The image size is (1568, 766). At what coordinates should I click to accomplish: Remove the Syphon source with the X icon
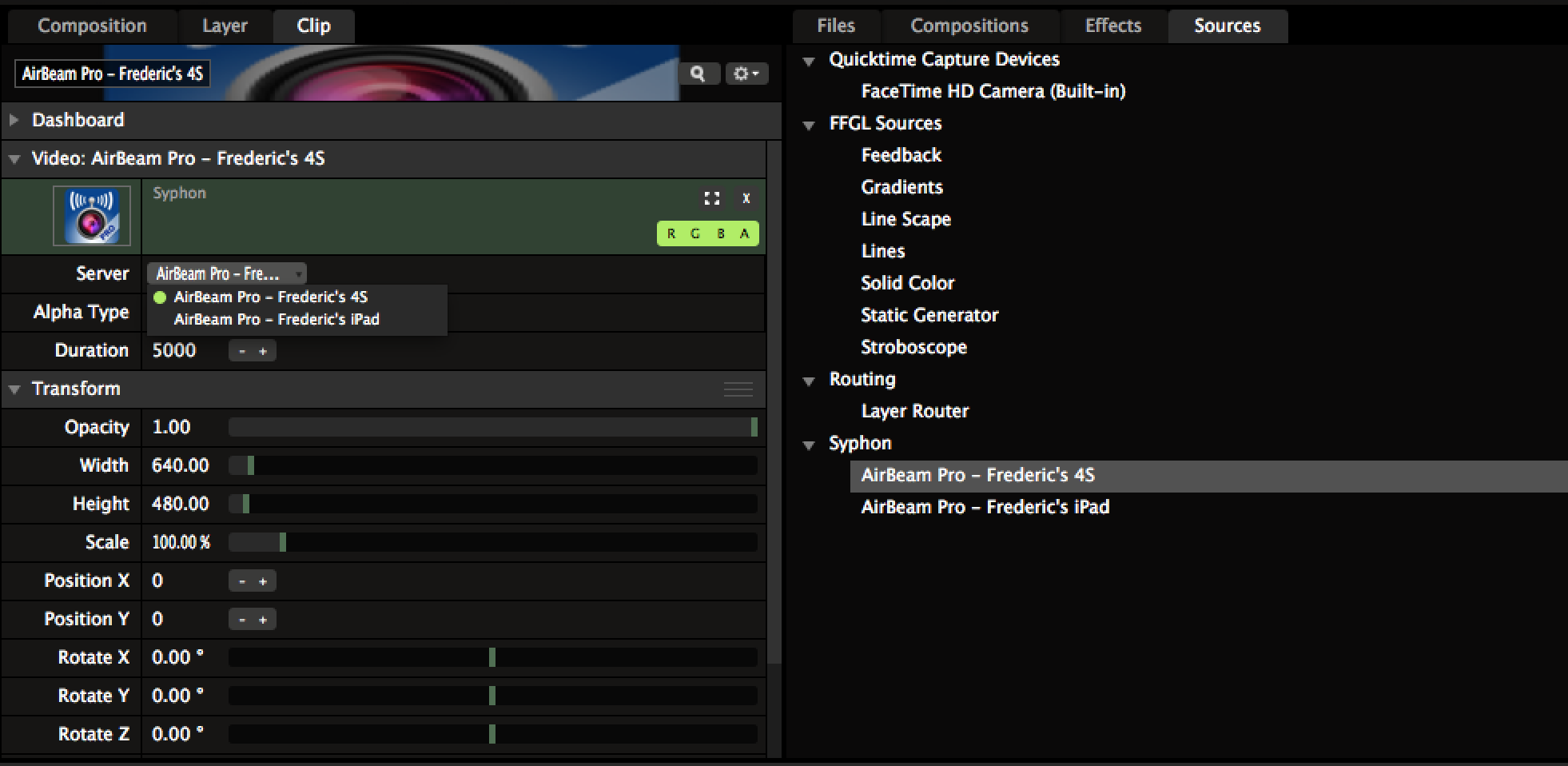(x=746, y=198)
